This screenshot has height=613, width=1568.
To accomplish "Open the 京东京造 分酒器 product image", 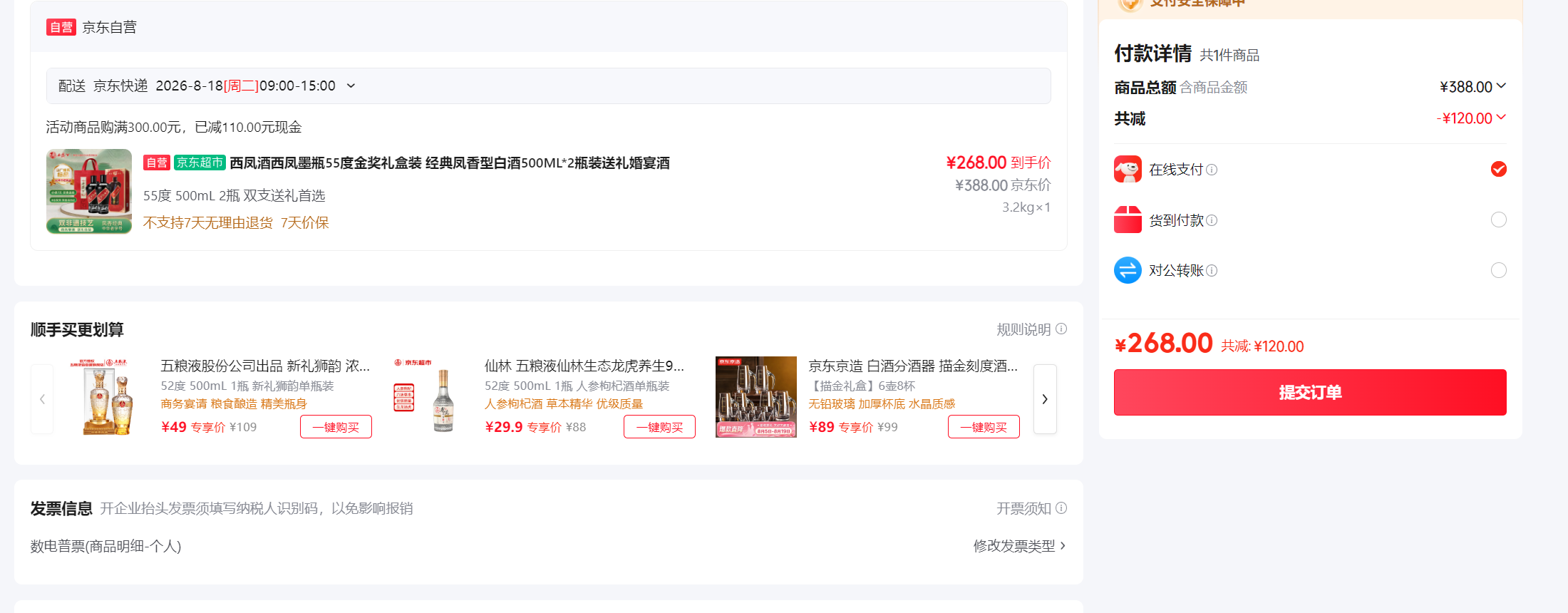I will tap(756, 397).
